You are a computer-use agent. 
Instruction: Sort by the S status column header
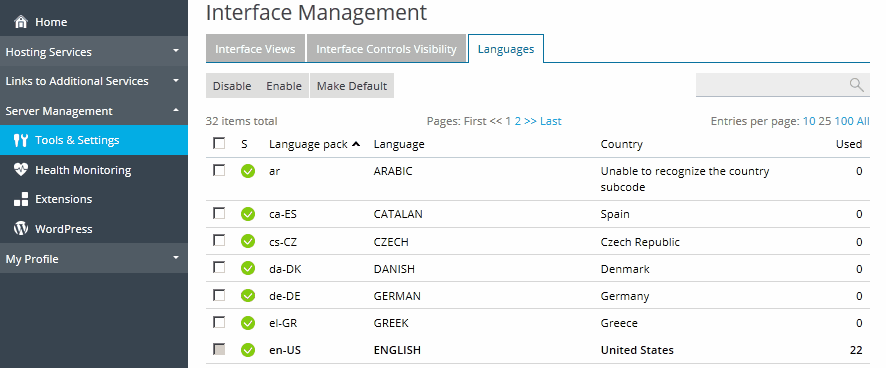click(244, 144)
